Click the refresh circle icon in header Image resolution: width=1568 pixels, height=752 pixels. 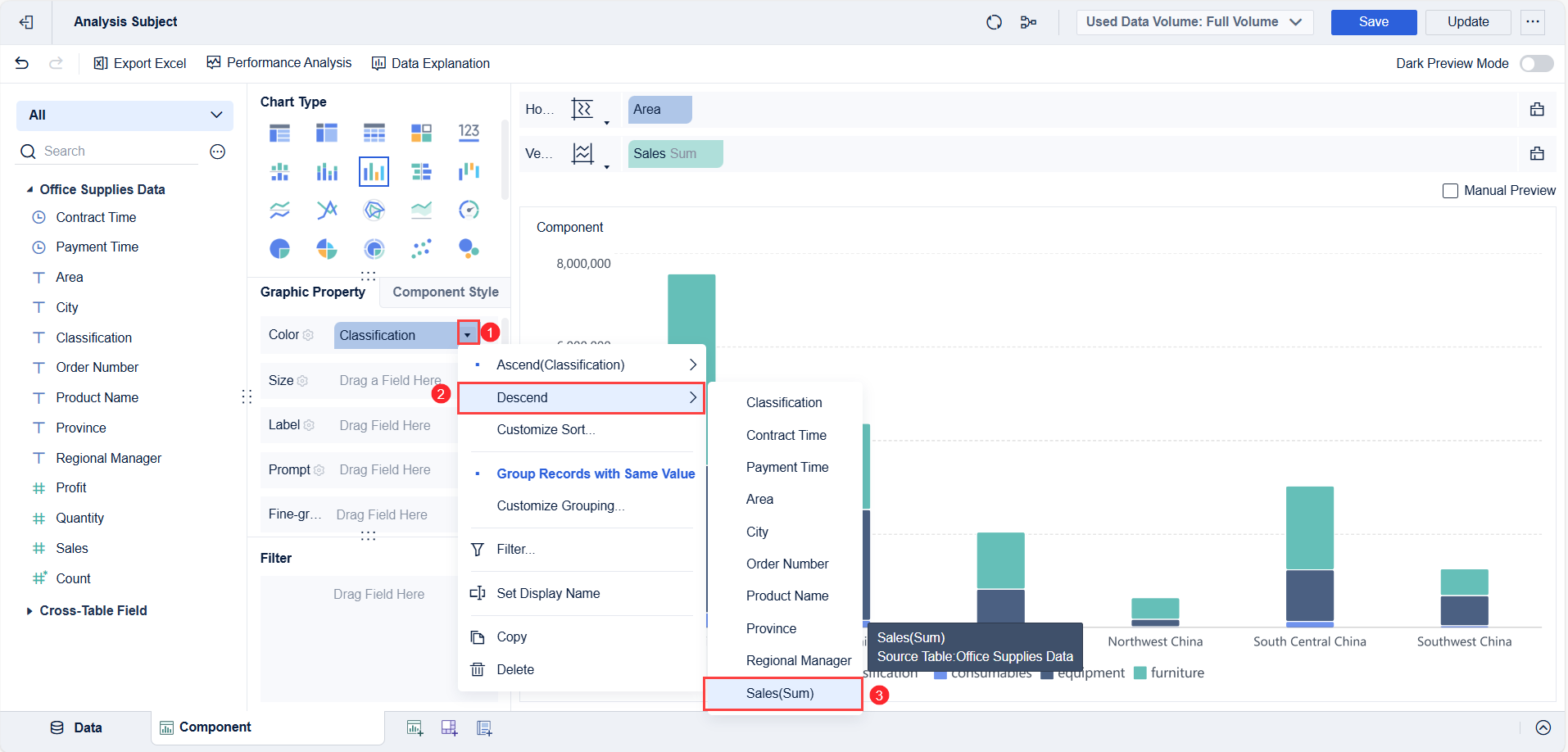click(994, 22)
